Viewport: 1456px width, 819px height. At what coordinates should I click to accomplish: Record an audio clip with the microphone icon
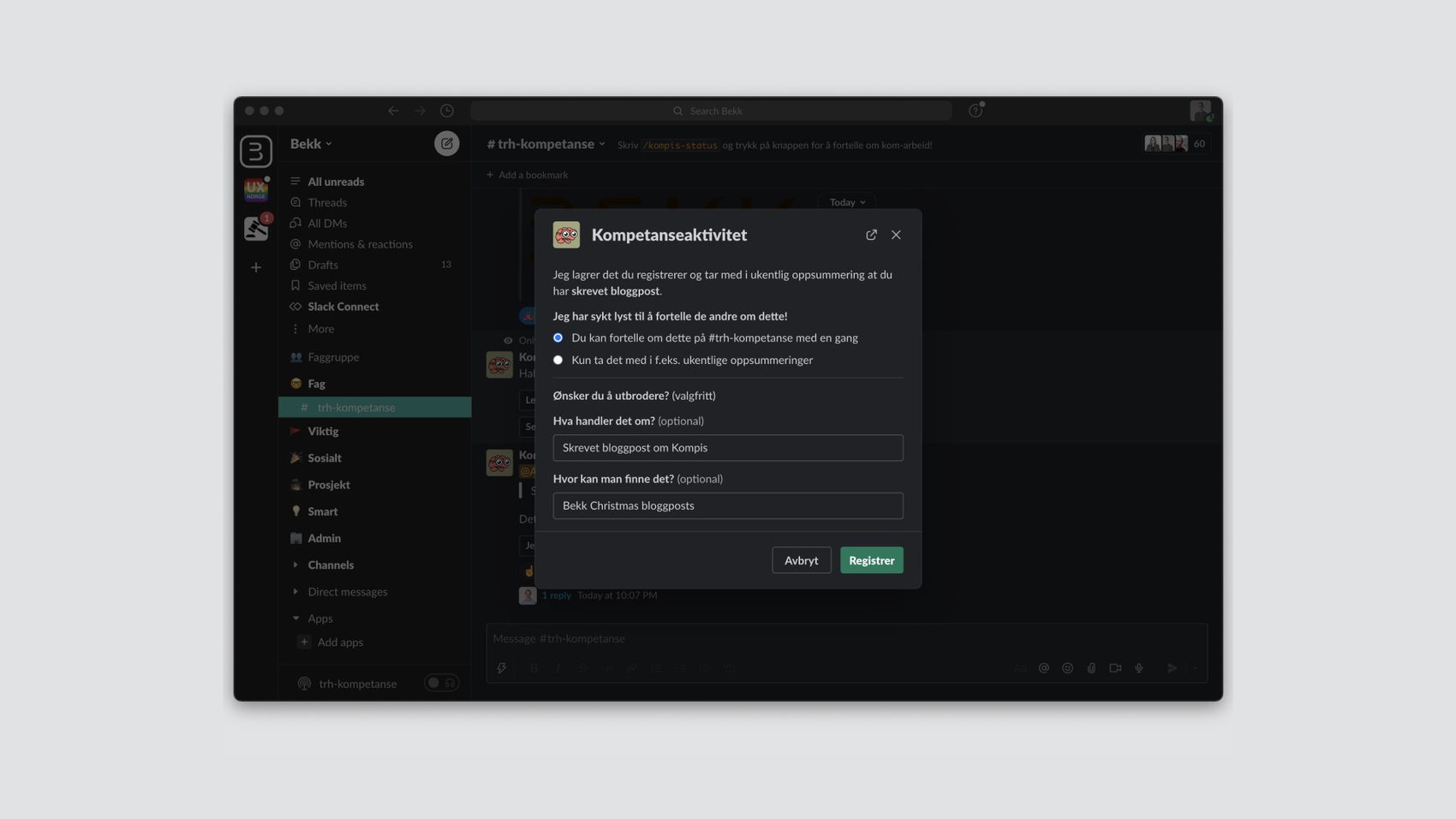pos(1139,668)
